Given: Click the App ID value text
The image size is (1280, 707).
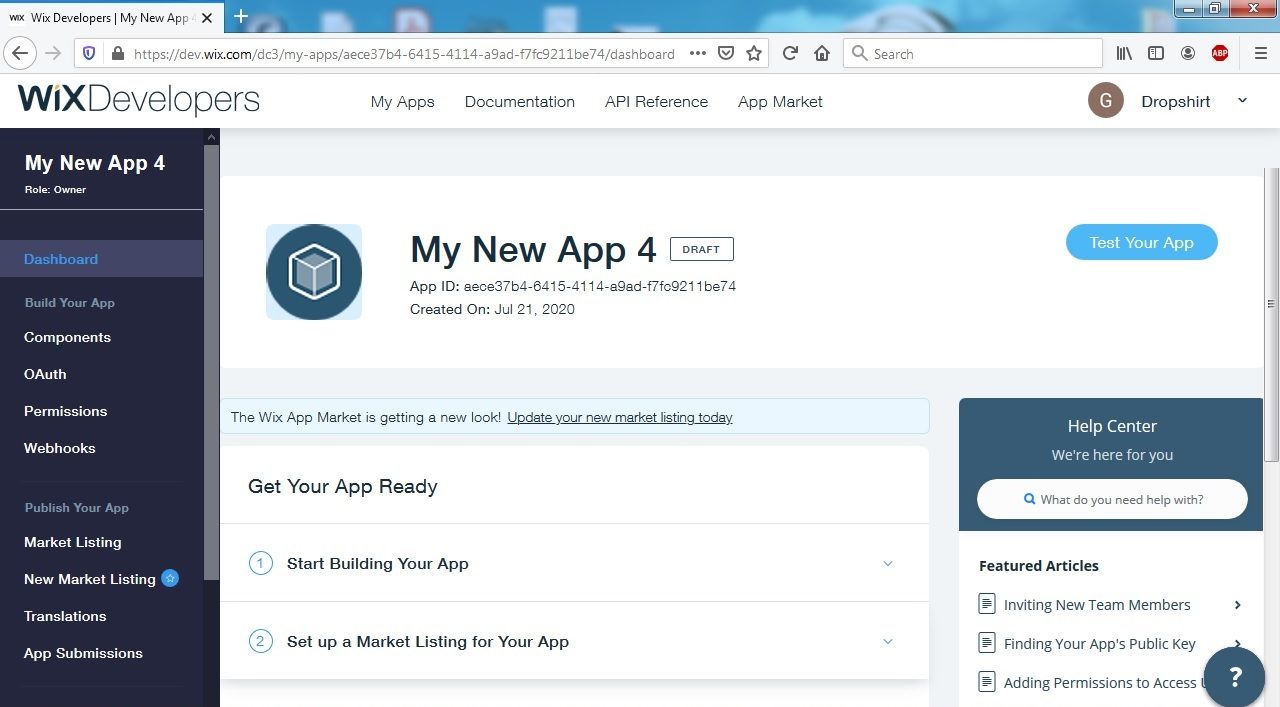Looking at the screenshot, I should click(x=600, y=286).
